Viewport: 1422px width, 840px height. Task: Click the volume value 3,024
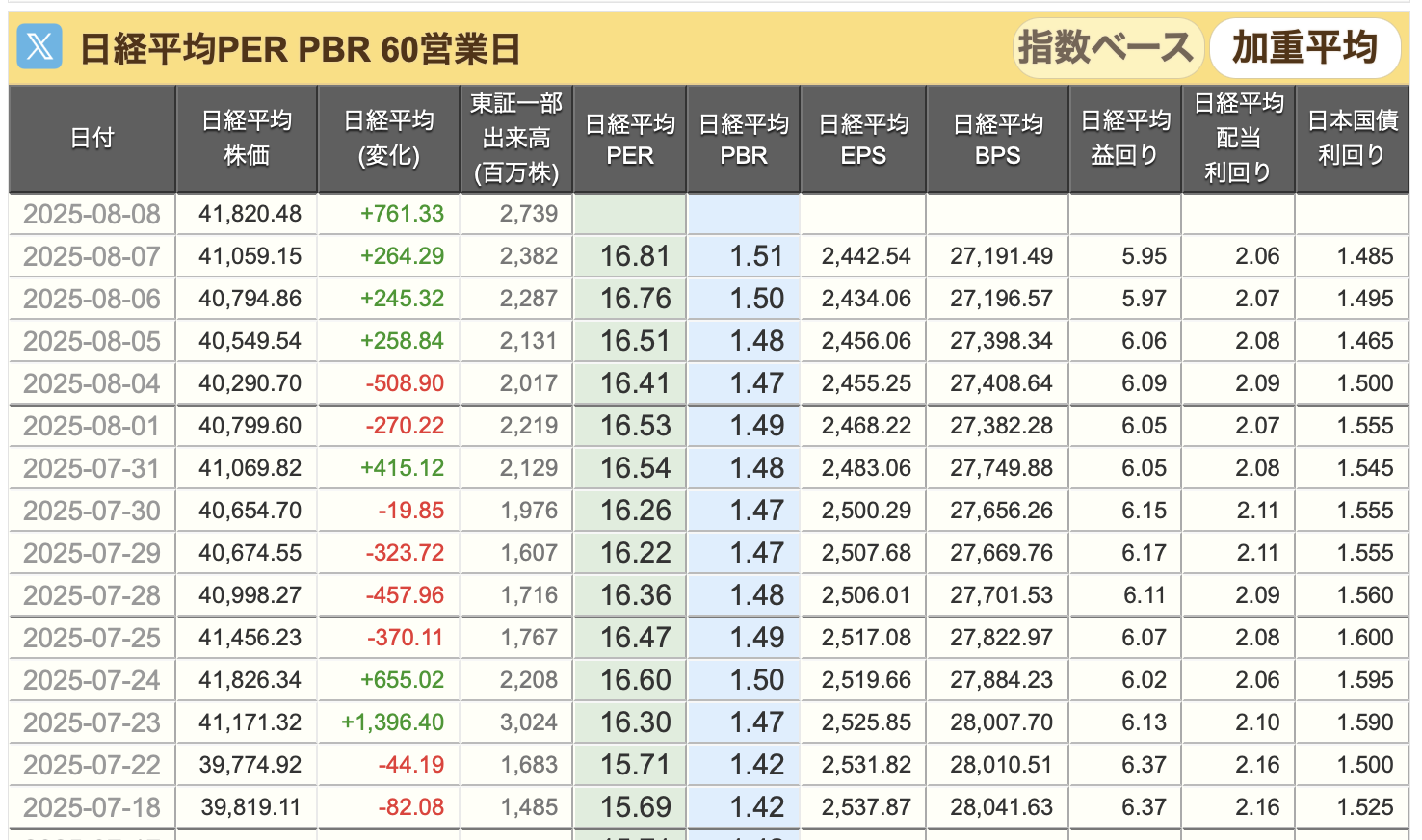coord(529,722)
